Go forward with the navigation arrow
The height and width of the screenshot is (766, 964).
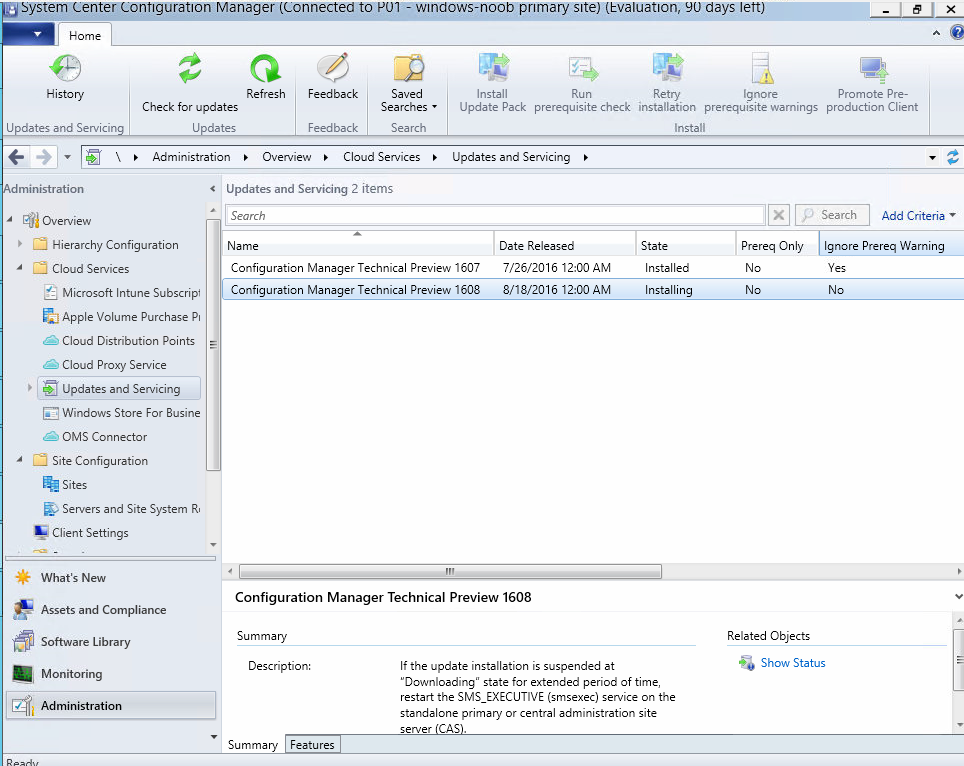(44, 157)
